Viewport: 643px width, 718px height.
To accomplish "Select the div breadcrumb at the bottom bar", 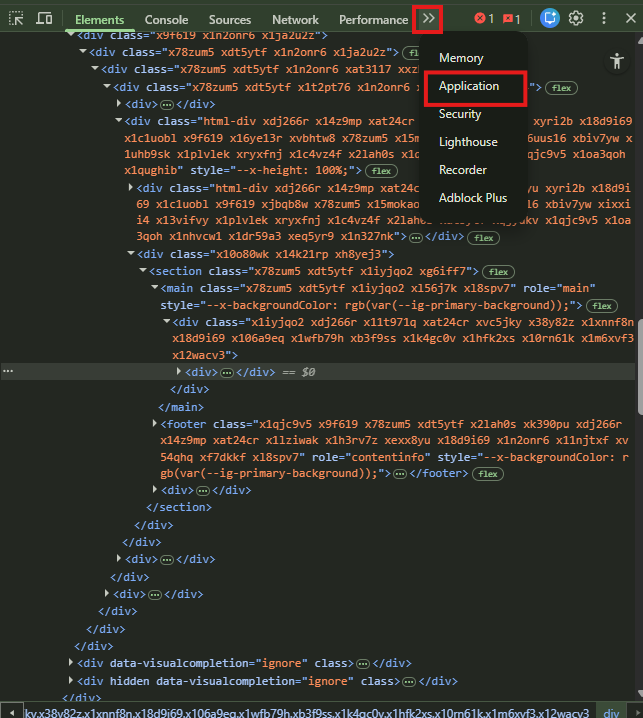I will click(x=611, y=713).
